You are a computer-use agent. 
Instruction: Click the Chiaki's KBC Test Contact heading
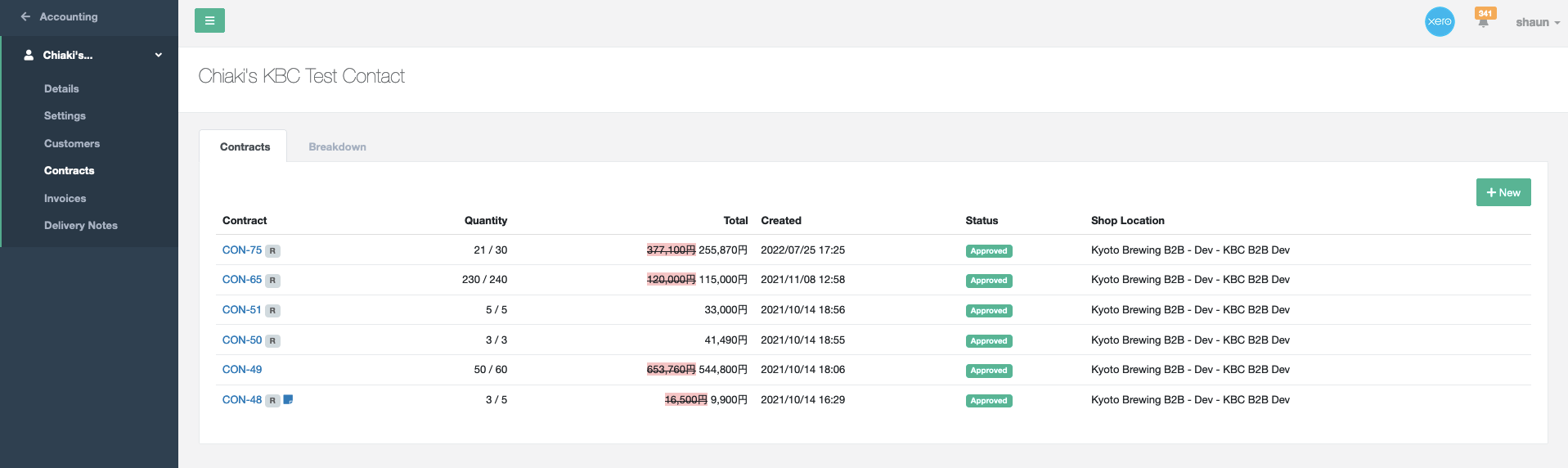[301, 76]
